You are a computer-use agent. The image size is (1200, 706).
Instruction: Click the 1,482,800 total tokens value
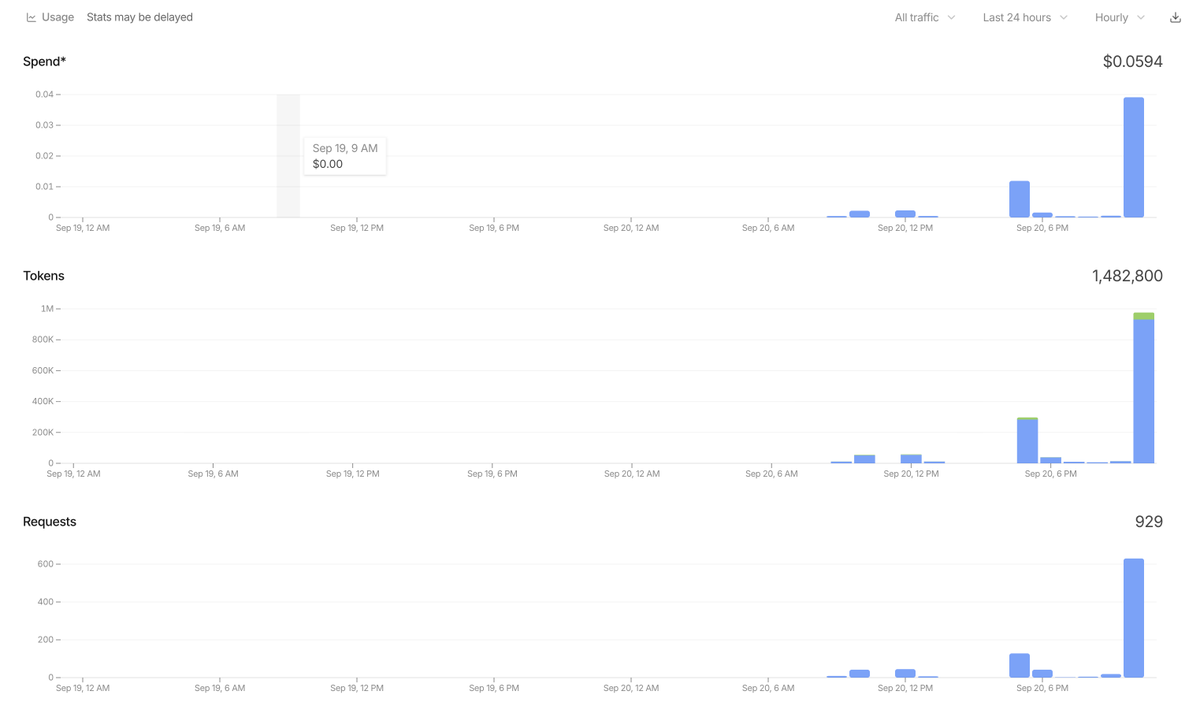click(1127, 276)
